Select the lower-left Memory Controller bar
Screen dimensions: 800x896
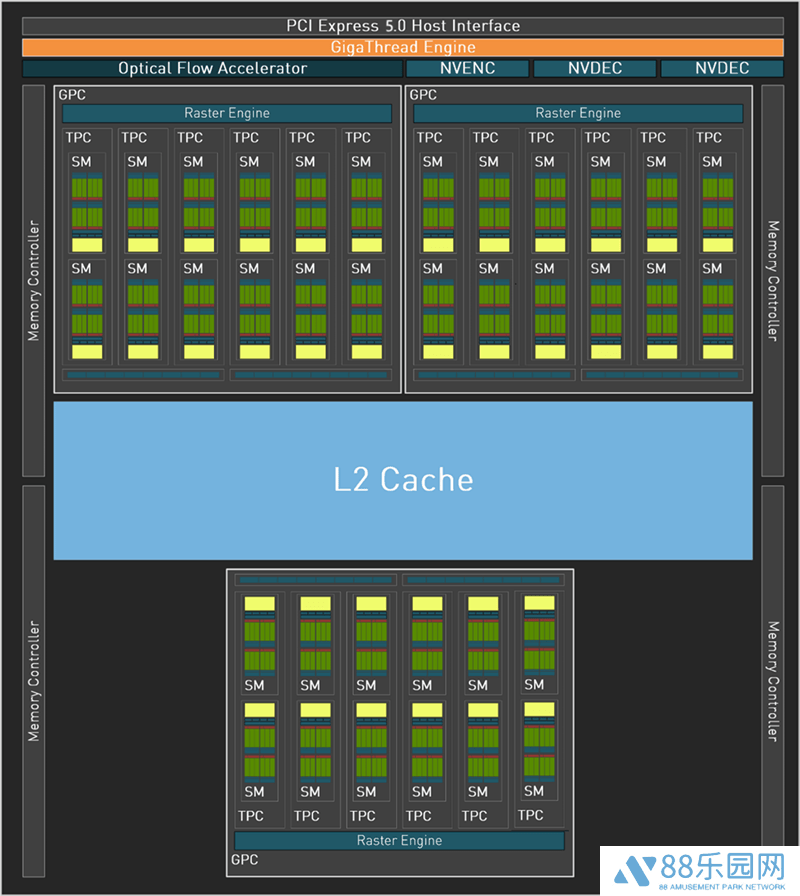pyautogui.click(x=33, y=680)
